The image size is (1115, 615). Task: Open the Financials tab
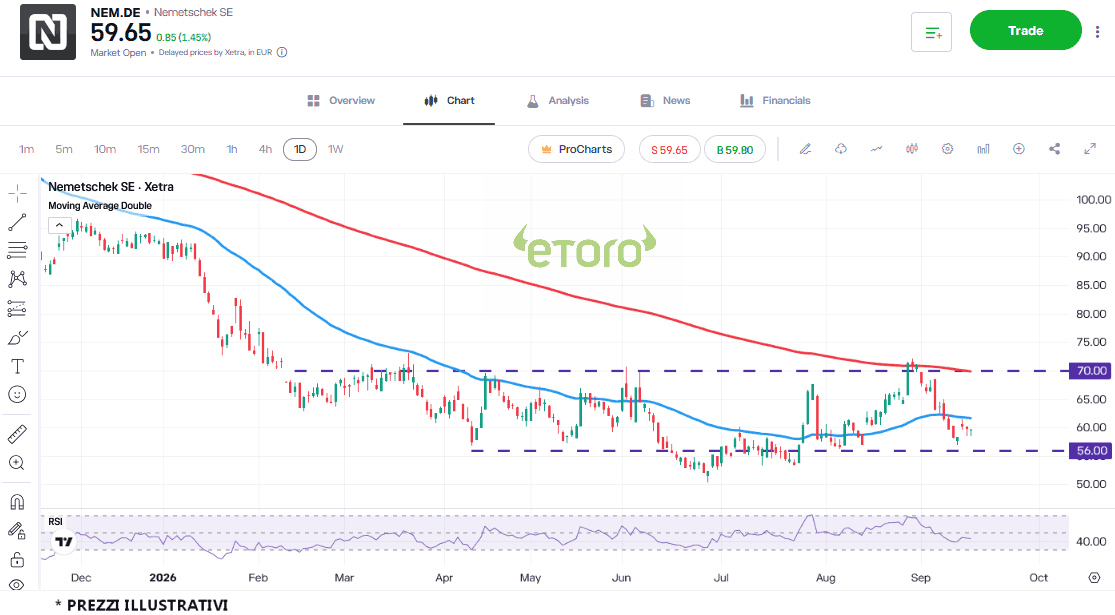point(775,101)
